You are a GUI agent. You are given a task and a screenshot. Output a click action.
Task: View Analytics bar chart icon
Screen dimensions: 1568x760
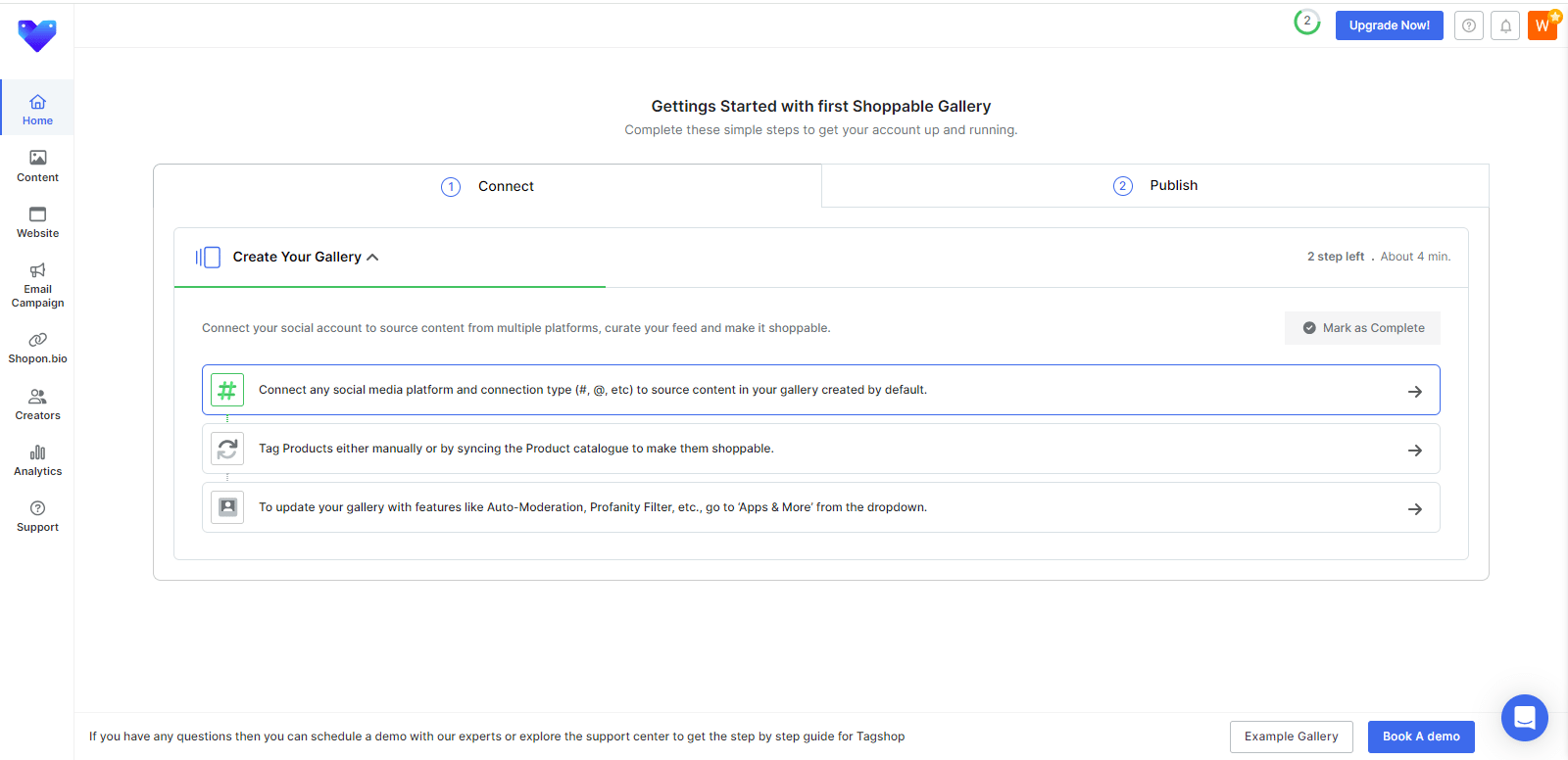tap(37, 452)
